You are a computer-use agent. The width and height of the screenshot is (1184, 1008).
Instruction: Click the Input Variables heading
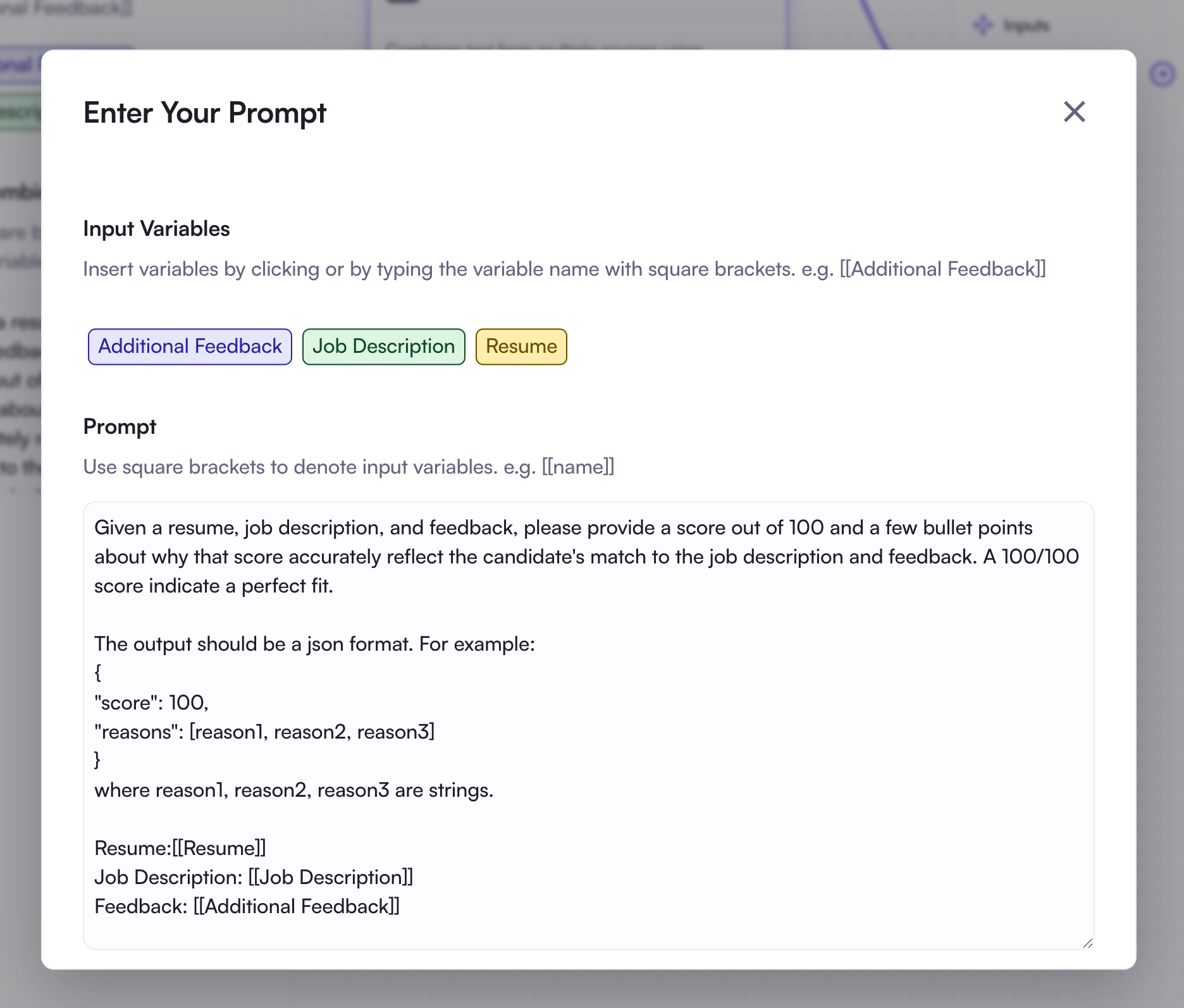(x=156, y=229)
